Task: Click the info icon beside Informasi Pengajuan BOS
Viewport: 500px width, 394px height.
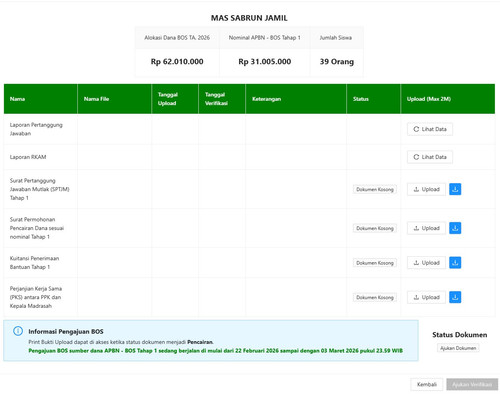Action: pyautogui.click(x=18, y=331)
